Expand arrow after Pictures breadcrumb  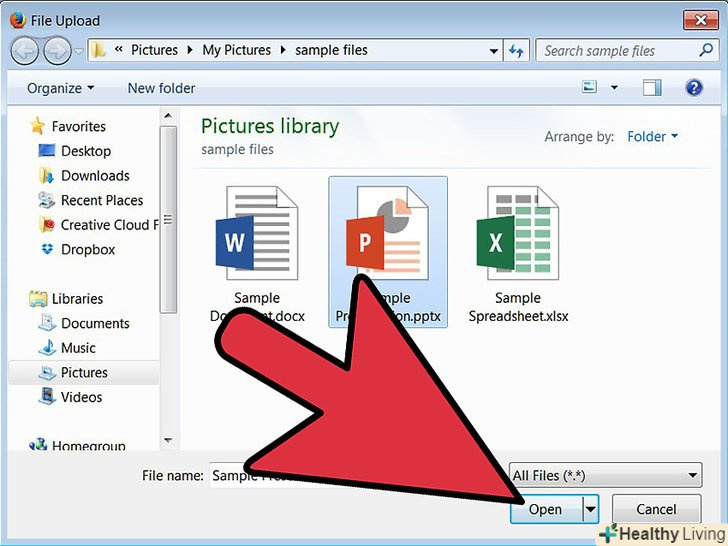click(189, 50)
